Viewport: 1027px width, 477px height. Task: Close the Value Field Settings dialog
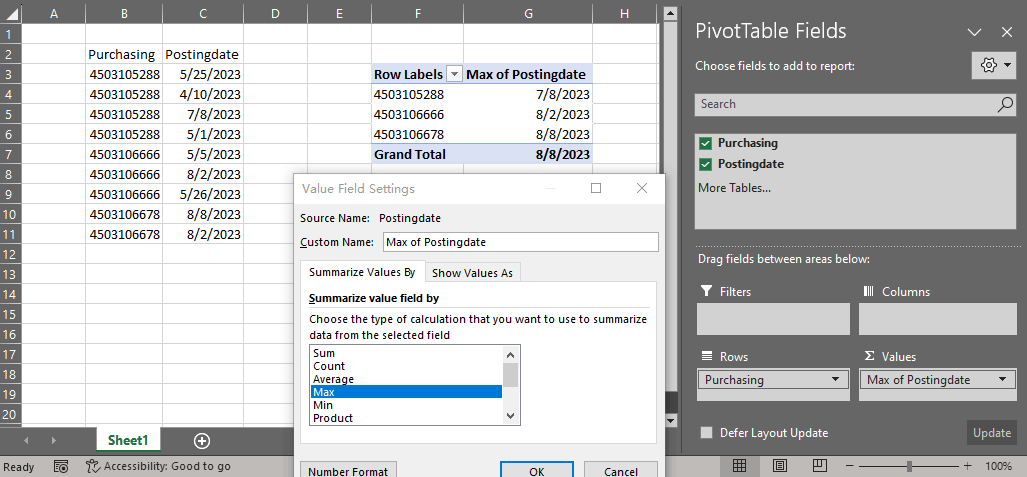[x=642, y=189]
